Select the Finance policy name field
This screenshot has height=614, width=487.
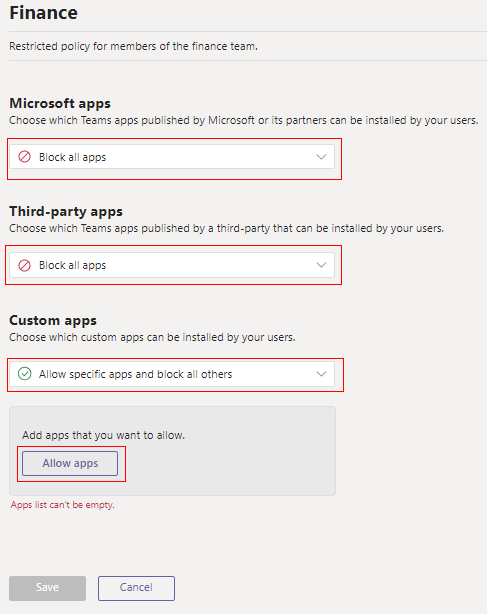(x=43, y=13)
